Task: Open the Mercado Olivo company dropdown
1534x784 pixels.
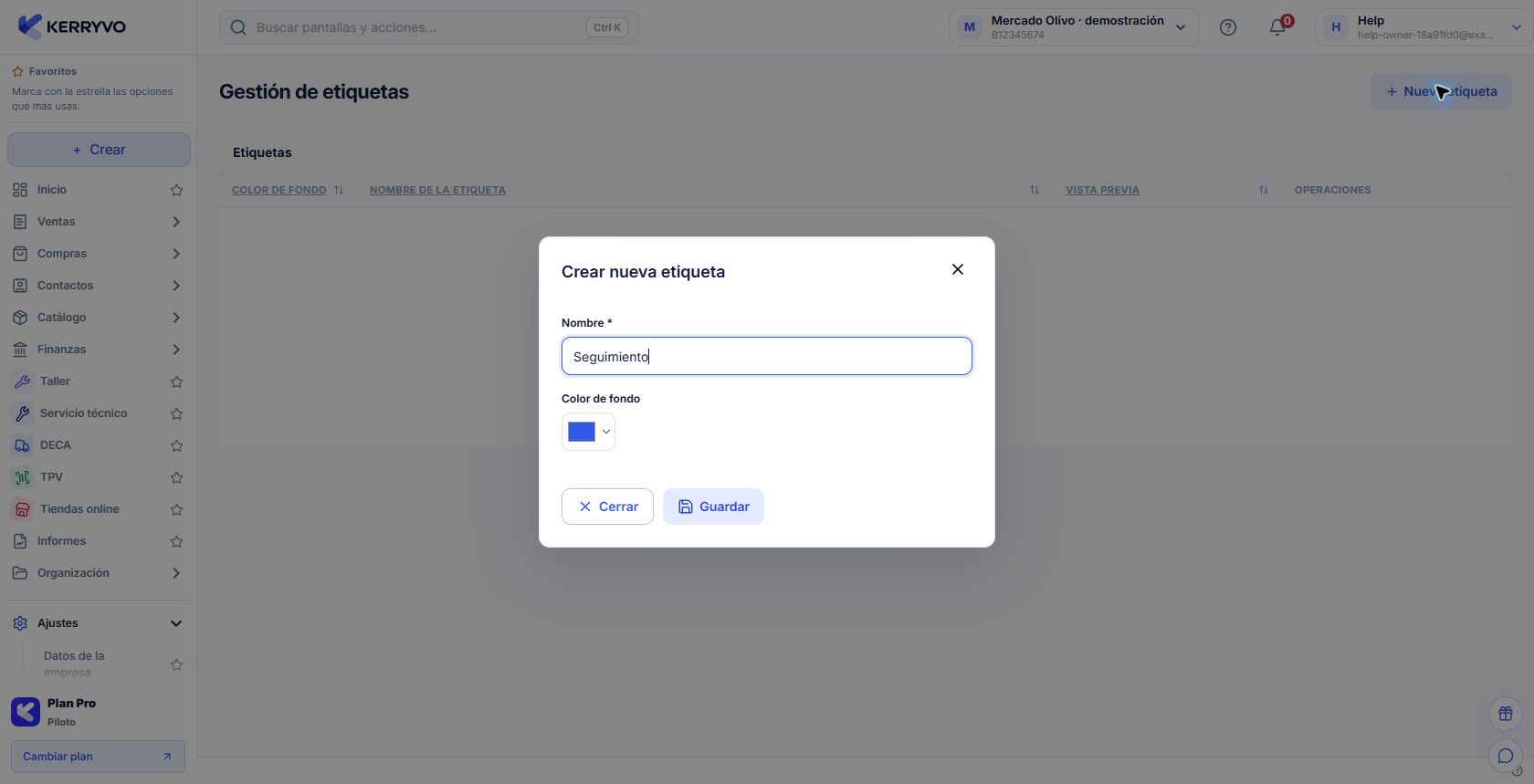Action: point(1074,27)
